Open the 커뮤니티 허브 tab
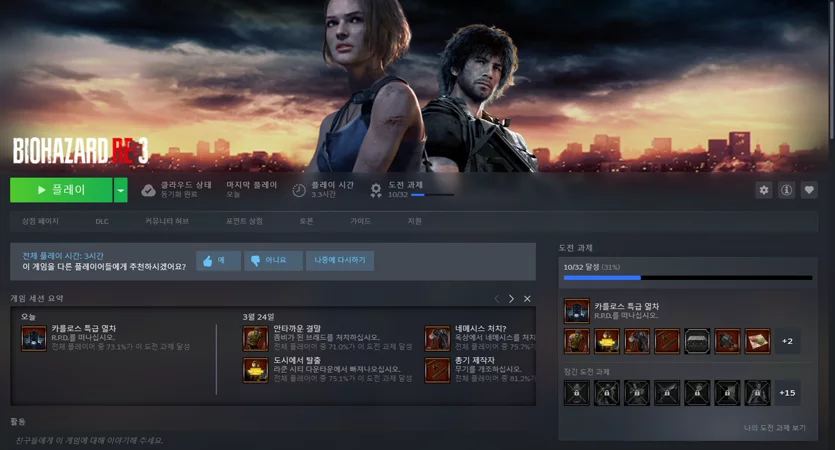The width and height of the screenshot is (835, 450). (167, 221)
